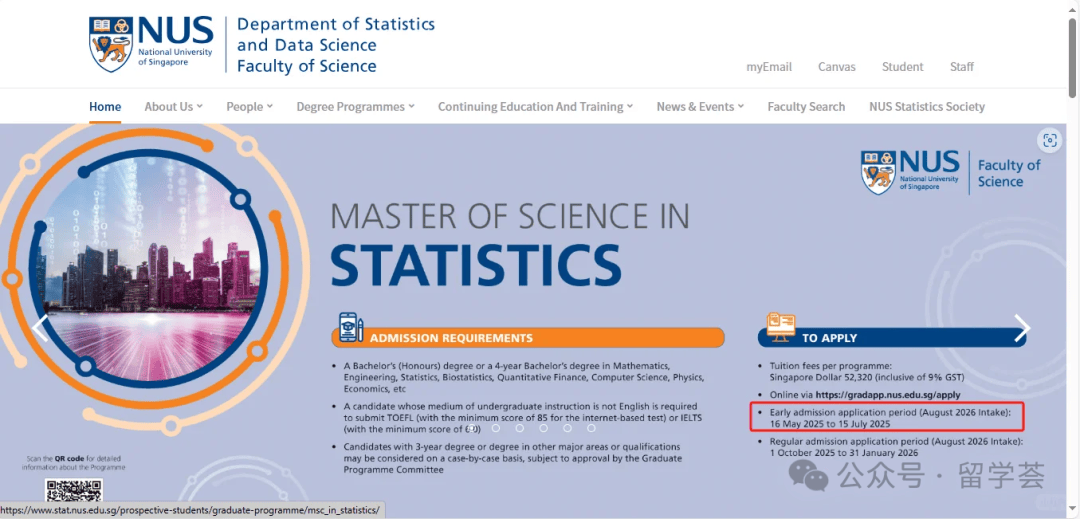
Task: Open the NUS Statistics Society menu item
Action: 926,107
